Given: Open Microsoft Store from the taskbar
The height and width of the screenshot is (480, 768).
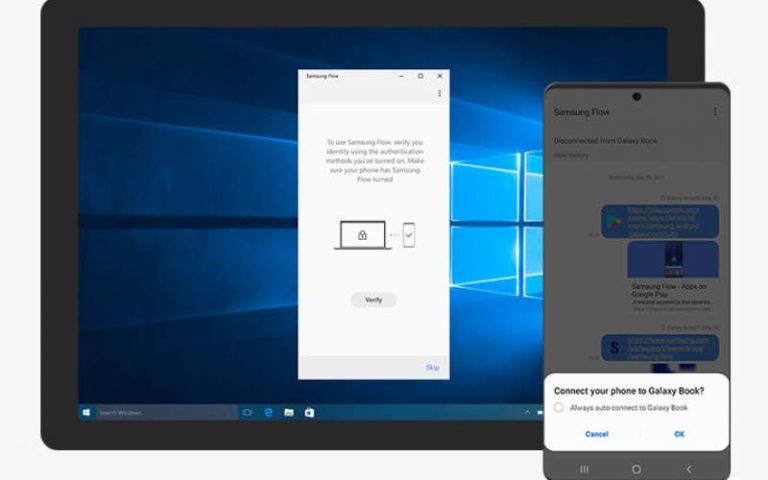Looking at the screenshot, I should pyautogui.click(x=310, y=412).
